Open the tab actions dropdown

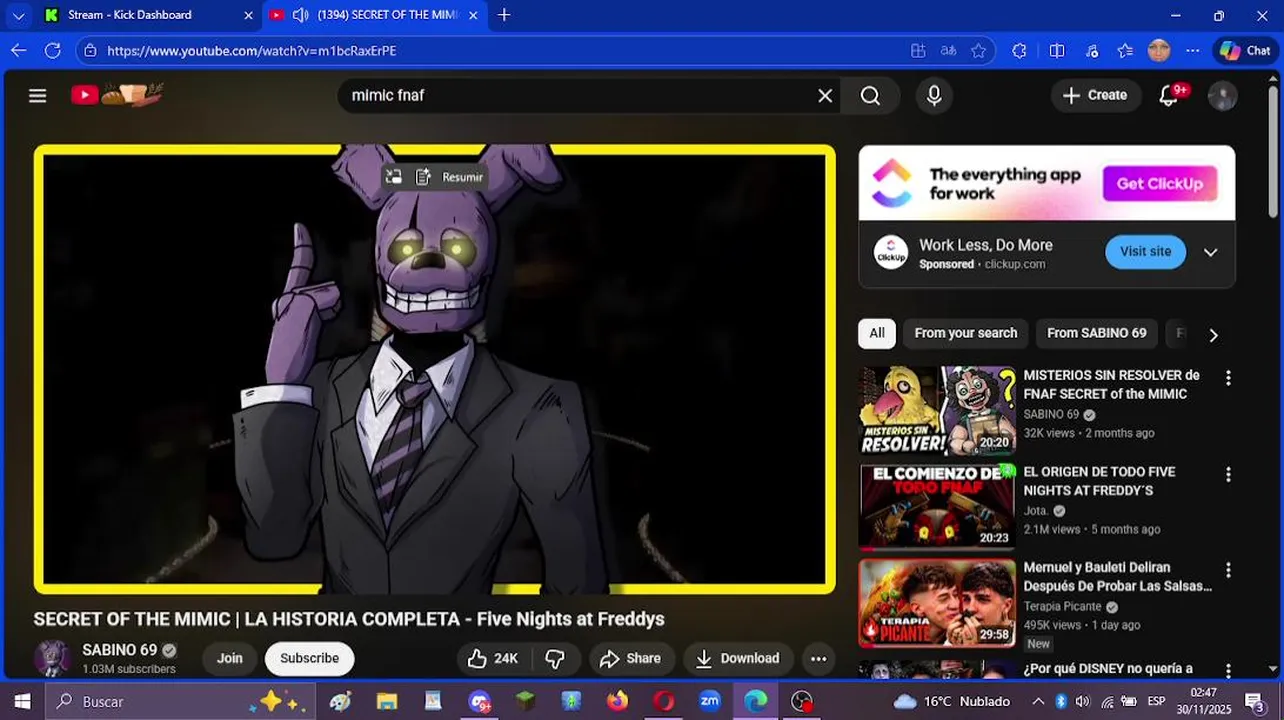pos(18,15)
